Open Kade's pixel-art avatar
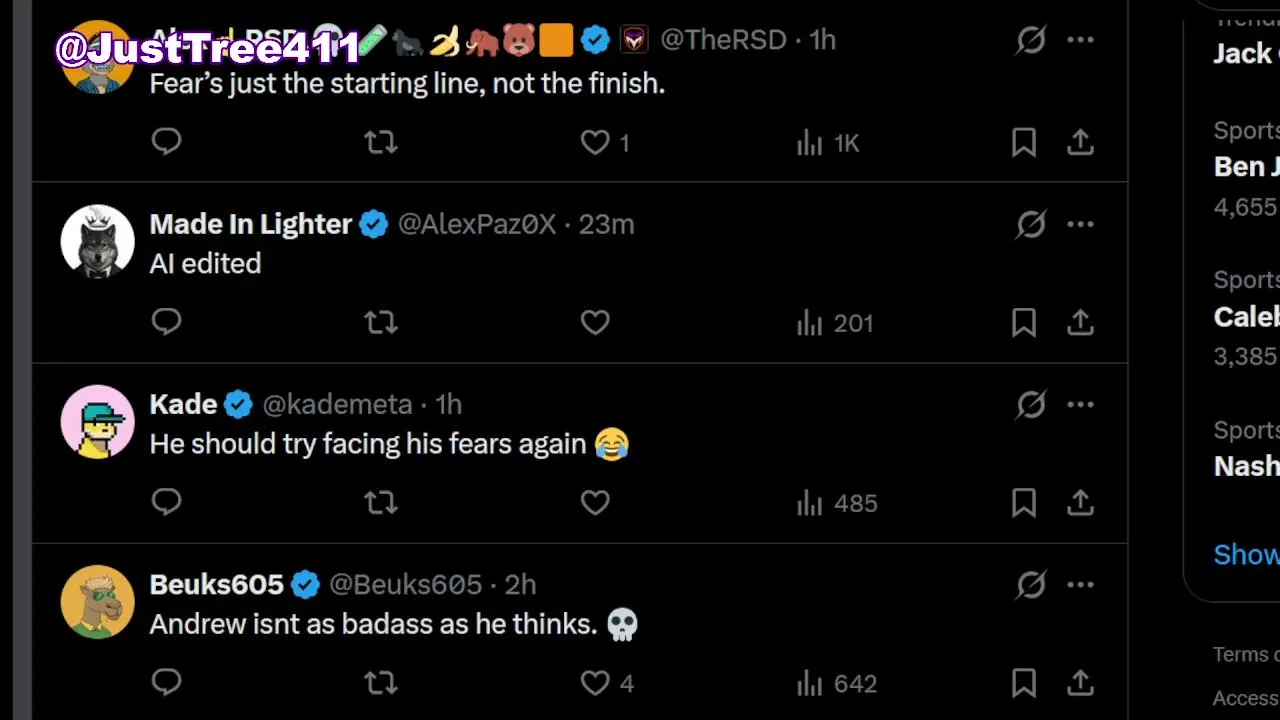 point(97,421)
